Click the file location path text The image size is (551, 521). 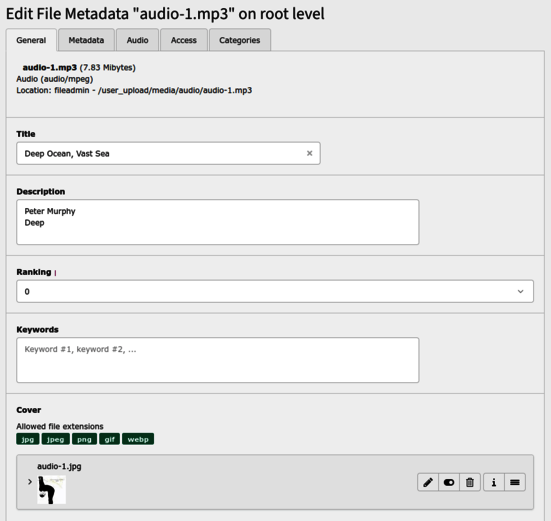(x=134, y=90)
